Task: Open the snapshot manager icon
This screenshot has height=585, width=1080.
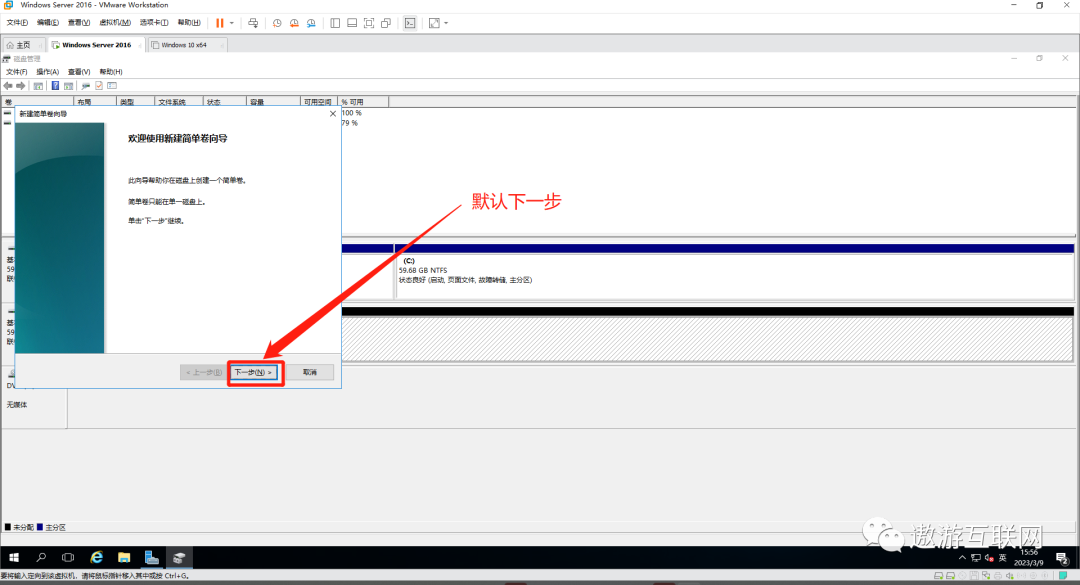Action: click(311, 23)
